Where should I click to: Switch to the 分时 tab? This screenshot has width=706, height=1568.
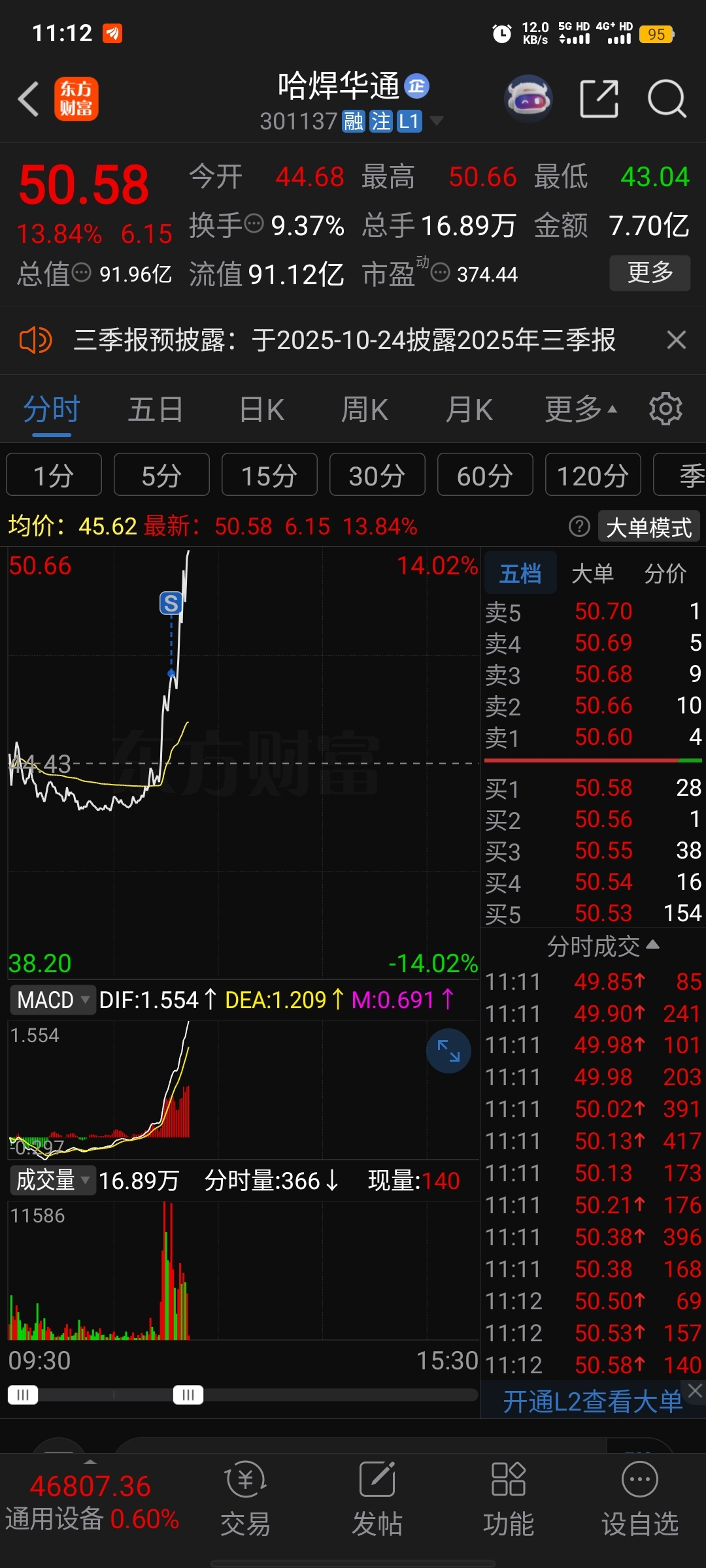pos(52,410)
